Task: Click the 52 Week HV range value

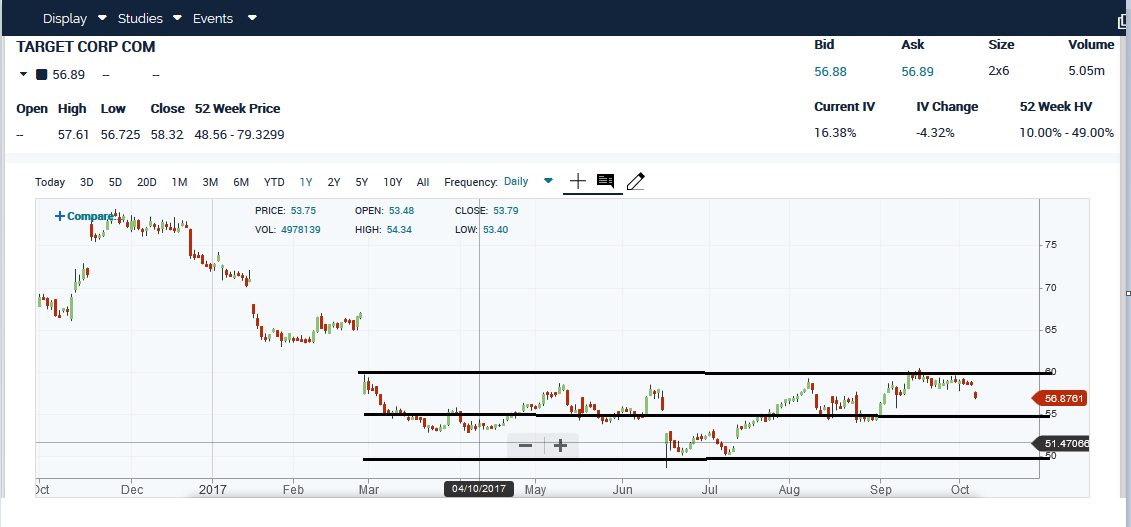Action: click(x=1067, y=133)
